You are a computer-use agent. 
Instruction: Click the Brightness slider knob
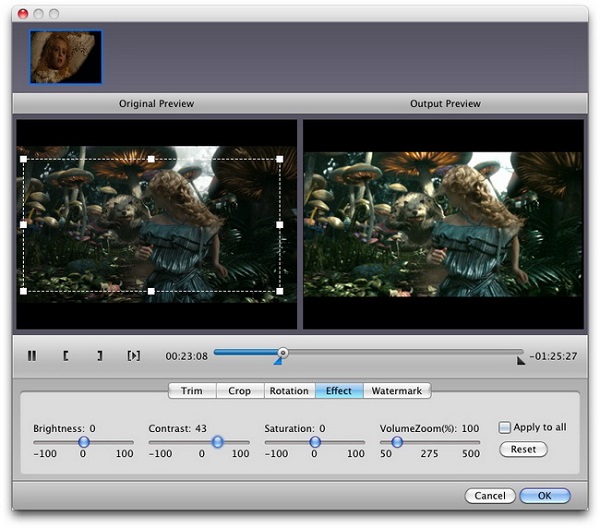[x=84, y=442]
